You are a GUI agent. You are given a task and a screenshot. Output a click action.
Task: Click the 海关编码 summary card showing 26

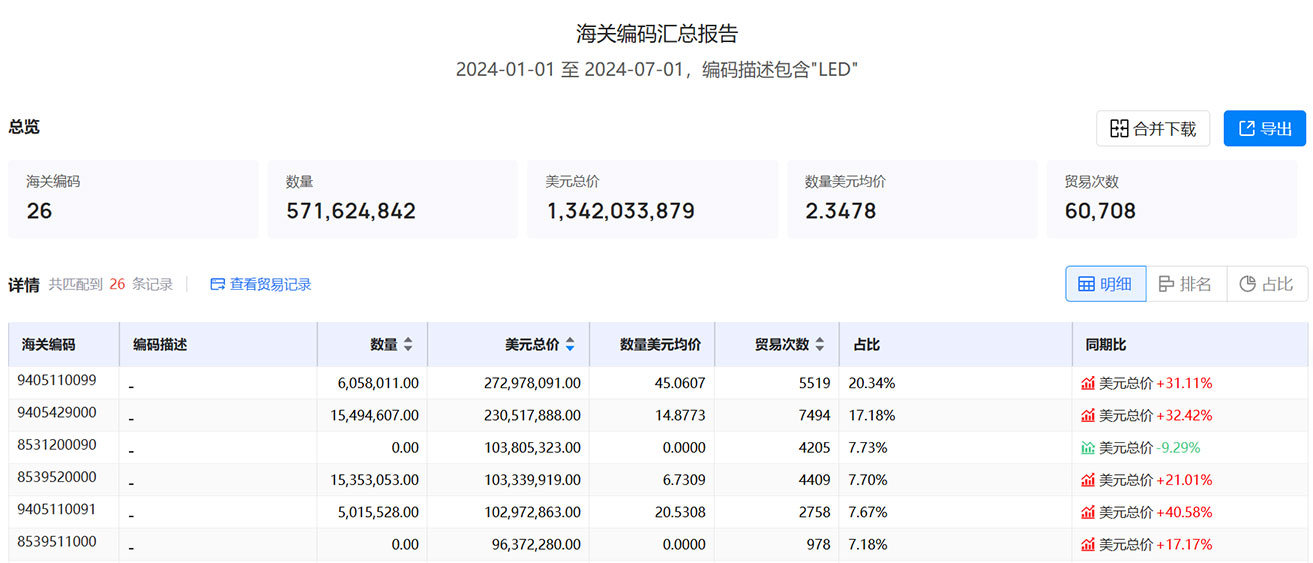[x=133, y=199]
